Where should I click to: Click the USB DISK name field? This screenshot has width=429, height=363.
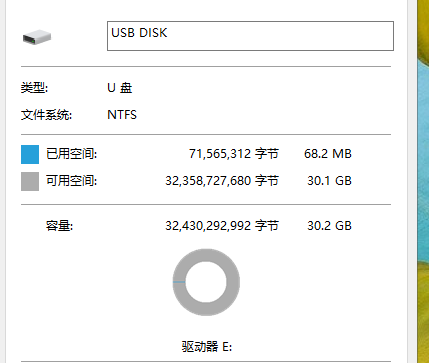pyautogui.click(x=250, y=36)
